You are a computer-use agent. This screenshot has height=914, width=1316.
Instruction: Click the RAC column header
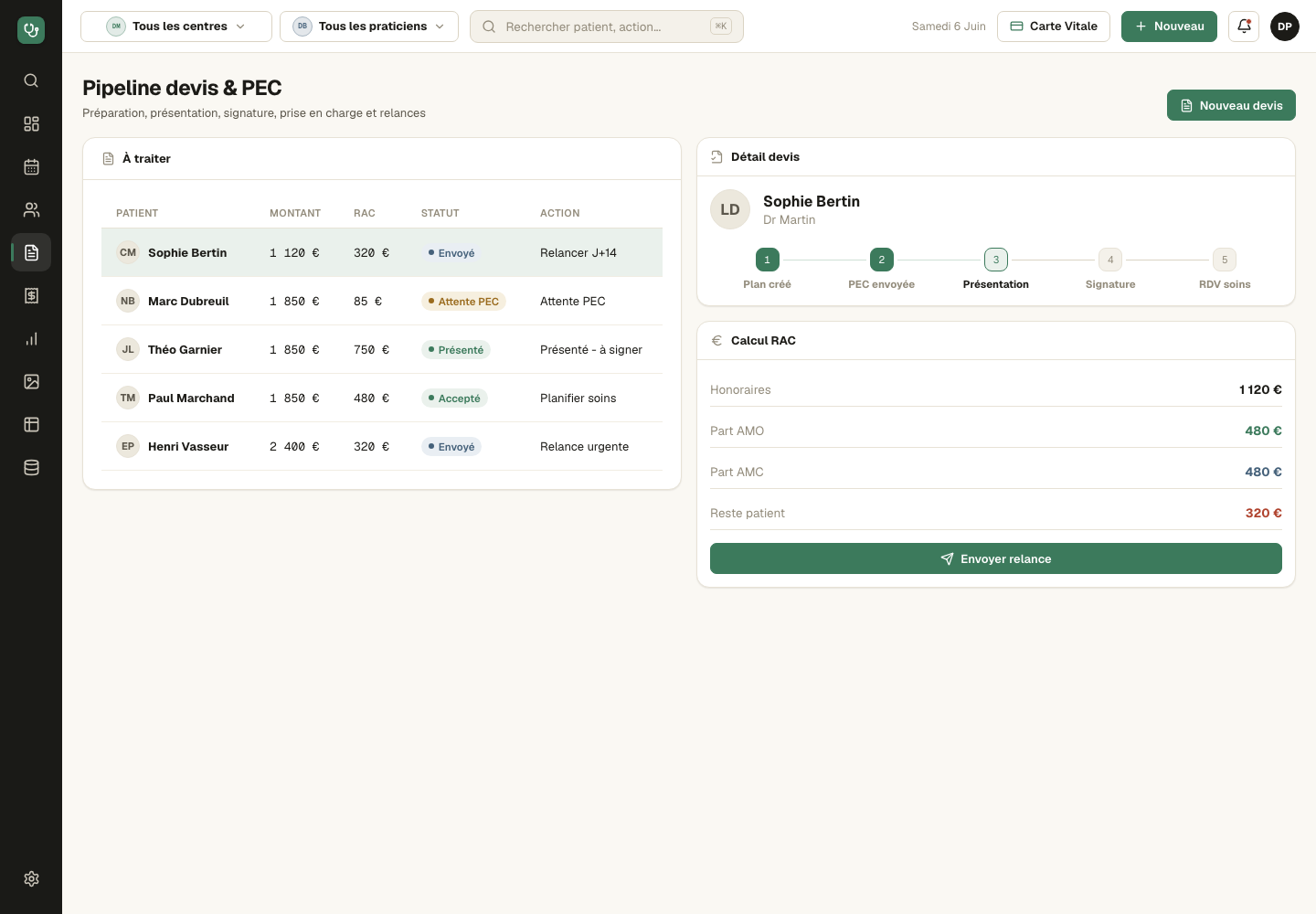(365, 213)
